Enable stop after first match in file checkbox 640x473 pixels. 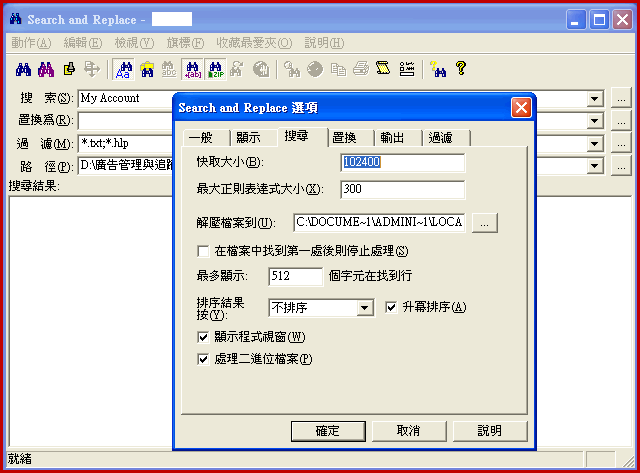(204, 251)
